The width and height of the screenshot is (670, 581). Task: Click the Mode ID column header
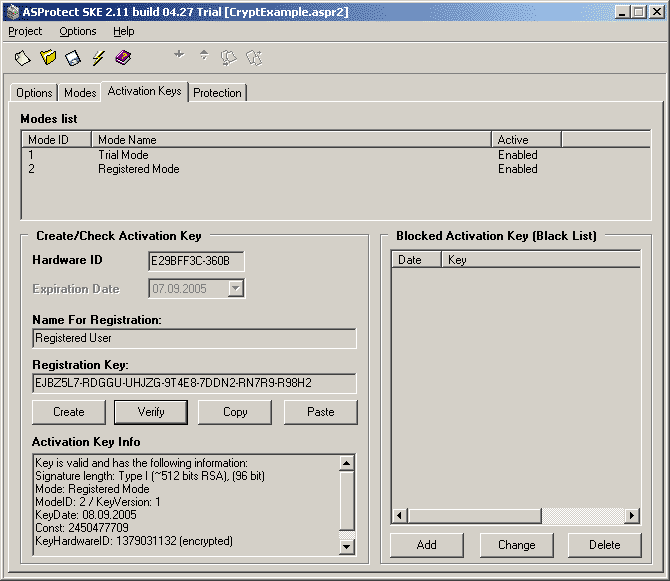click(x=56, y=140)
